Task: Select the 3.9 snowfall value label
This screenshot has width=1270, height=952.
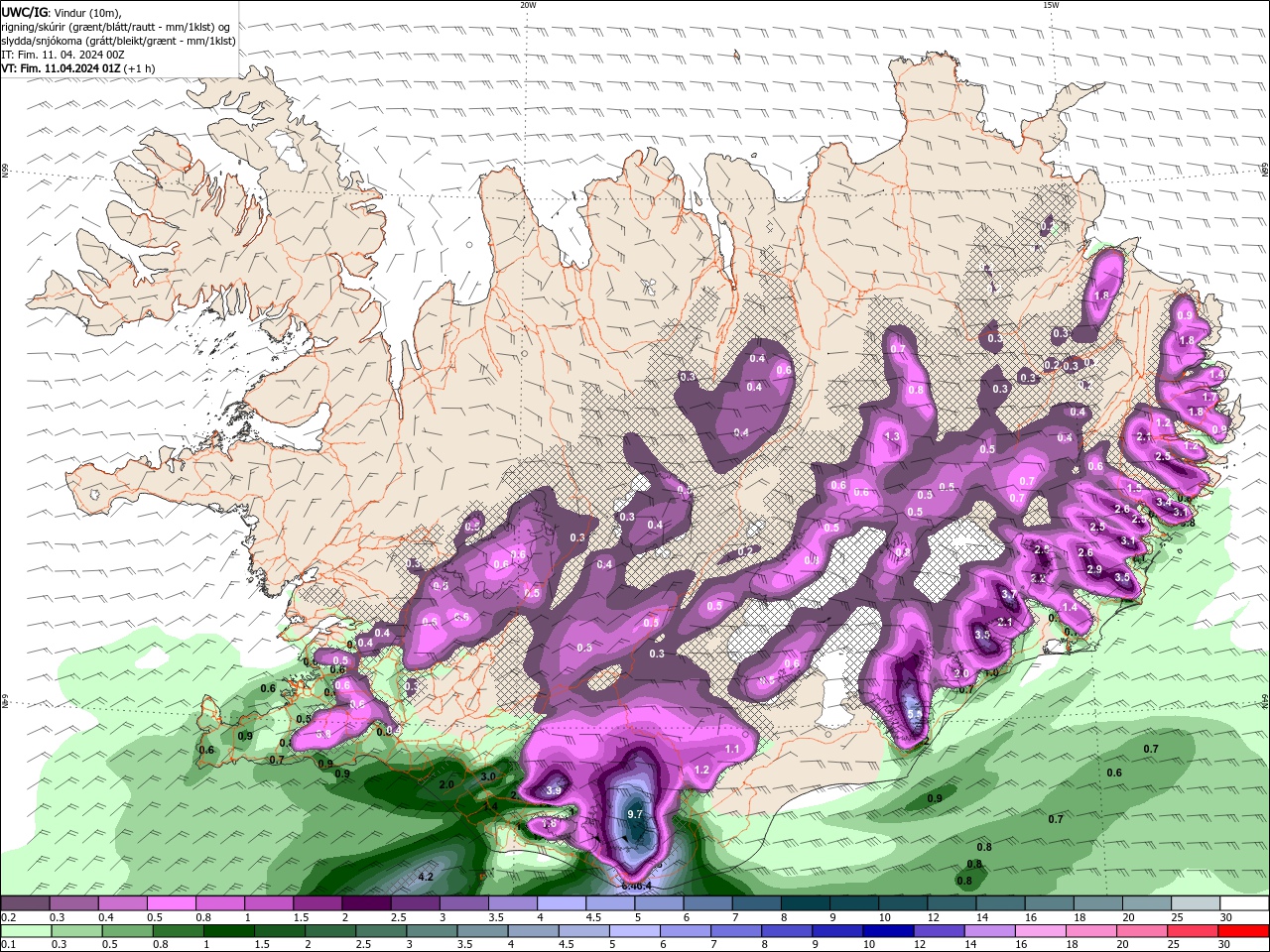Action: [x=554, y=790]
